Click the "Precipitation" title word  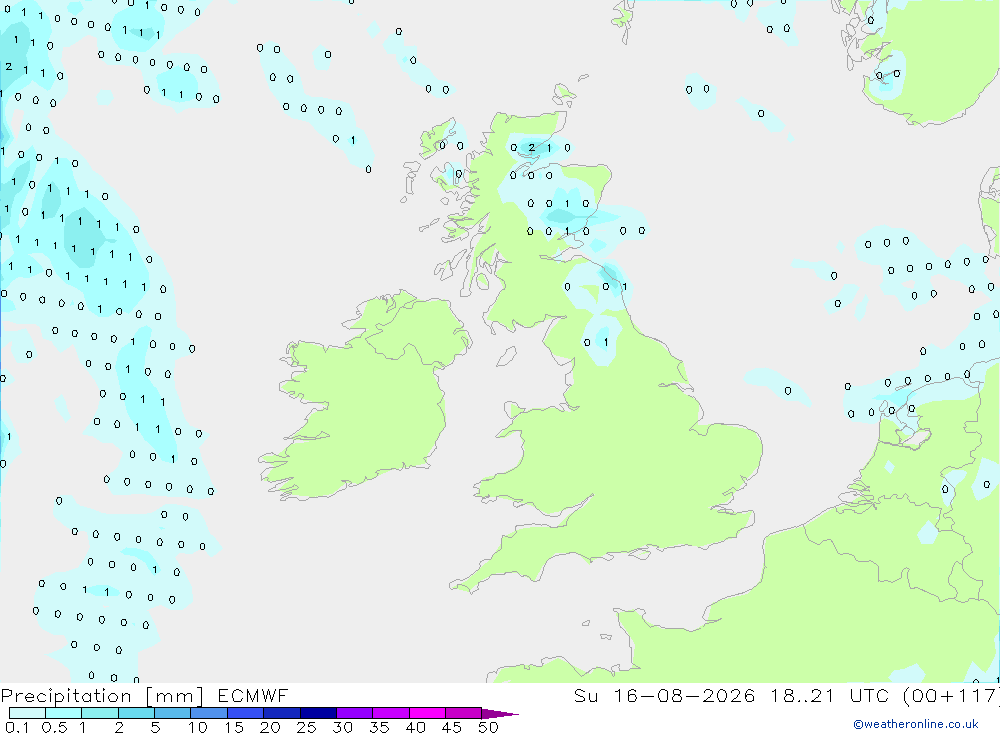[66, 696]
